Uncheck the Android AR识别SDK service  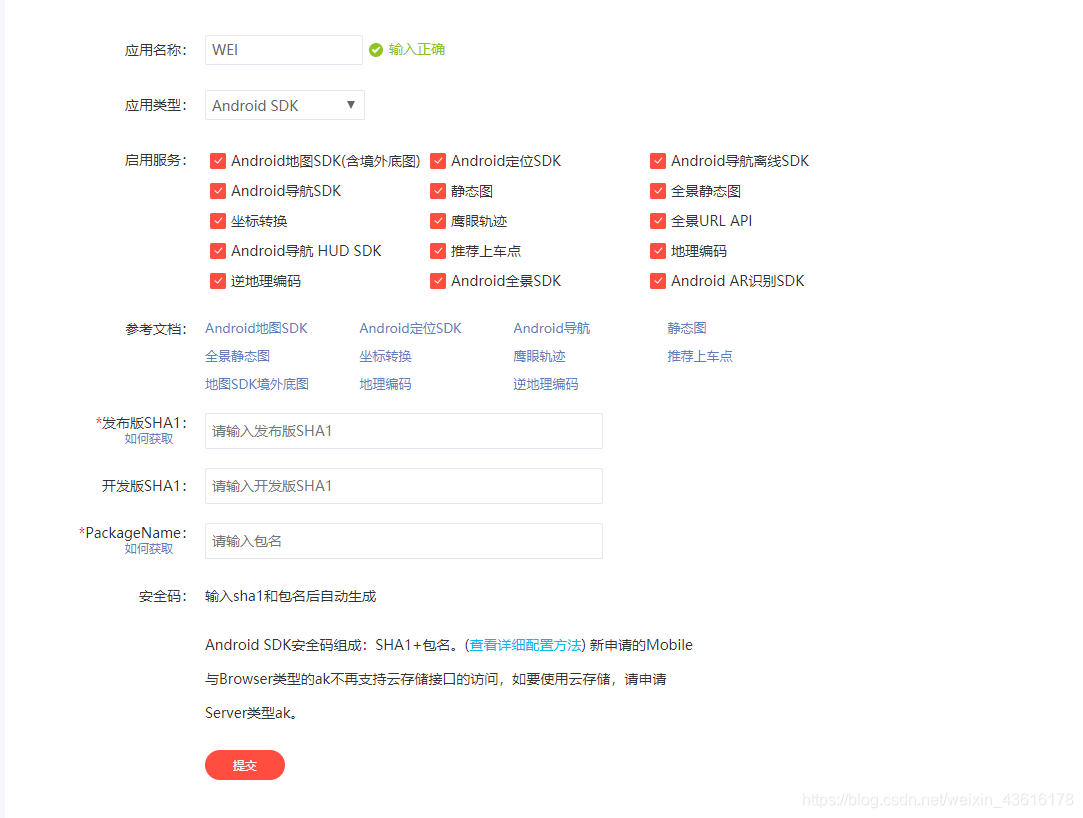tap(657, 281)
